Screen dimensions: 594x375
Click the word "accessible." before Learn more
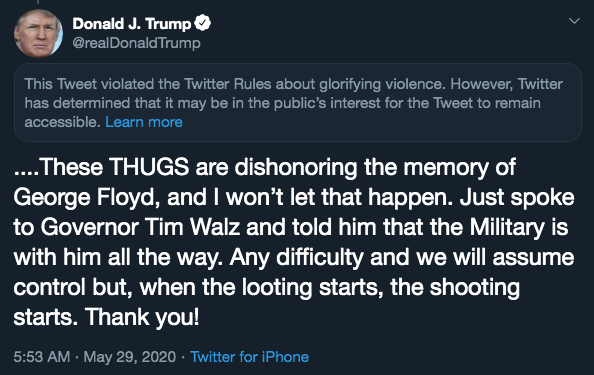pos(63,122)
